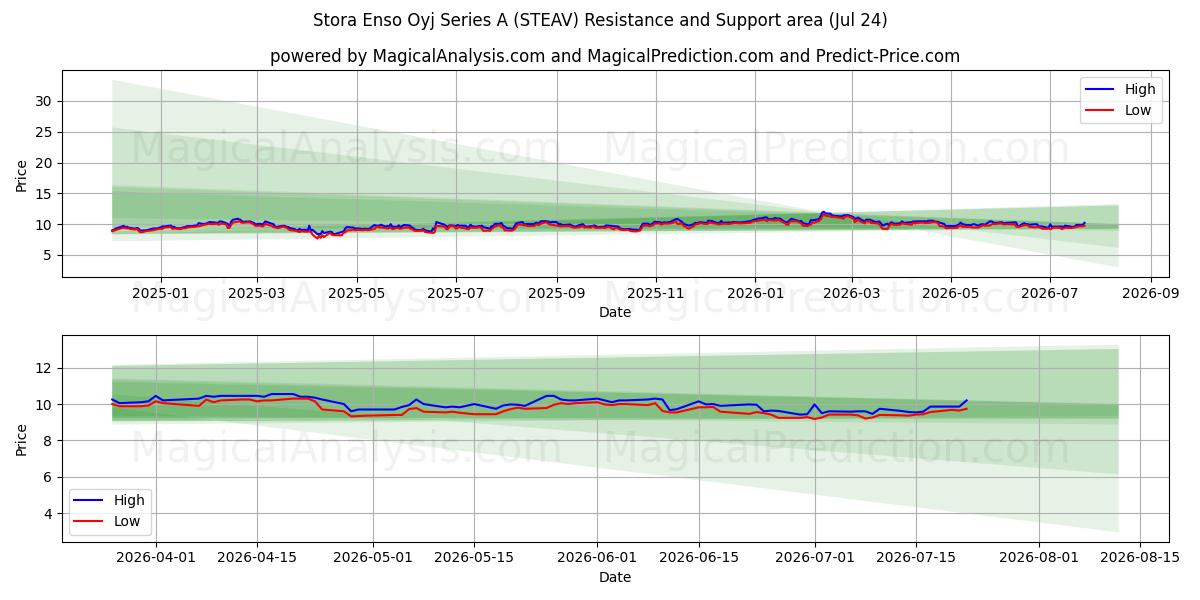Screen dimensions: 1200x600
Task: Click the 2026-01 tick label on top chart
Action: click(x=755, y=294)
